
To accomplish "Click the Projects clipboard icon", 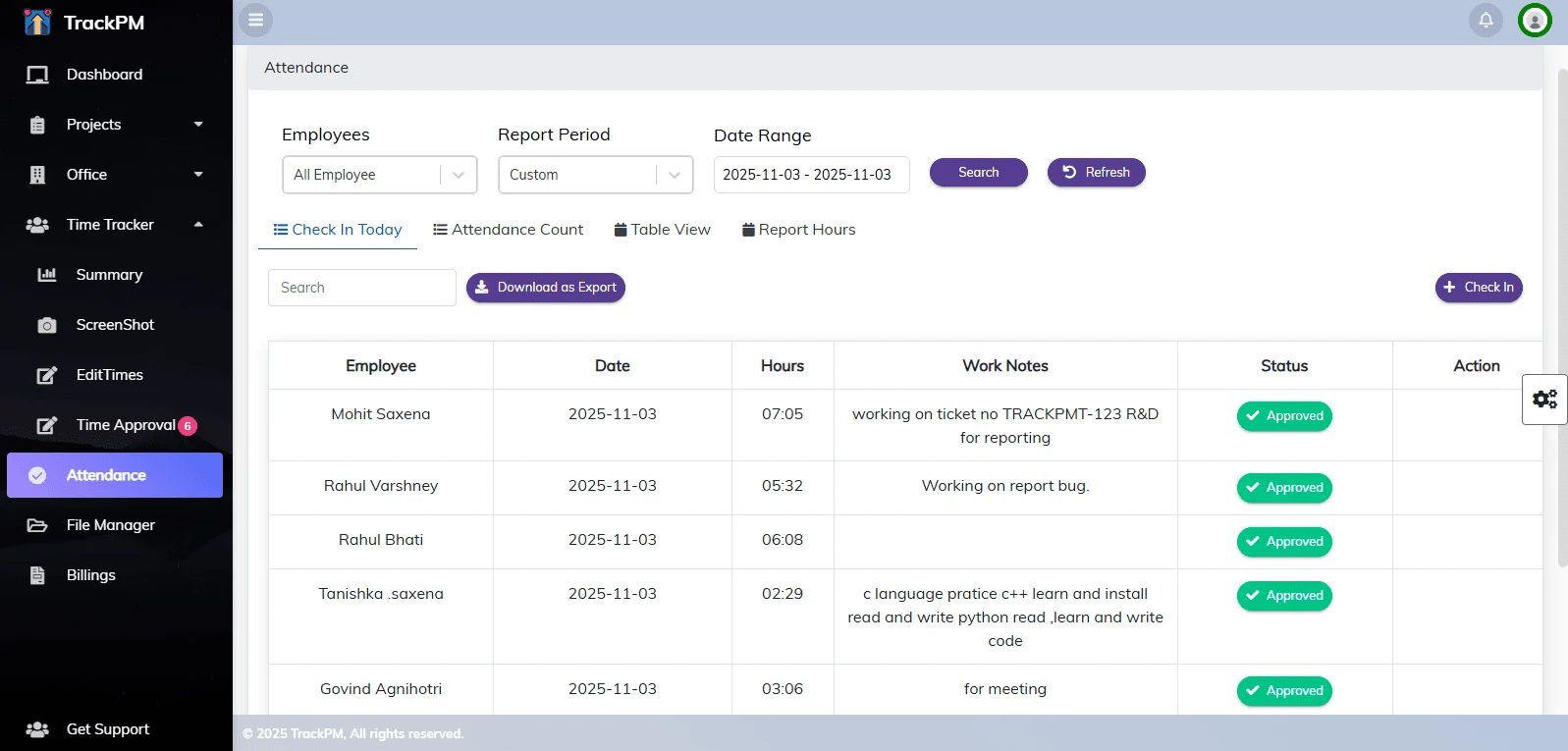I will click(x=37, y=125).
